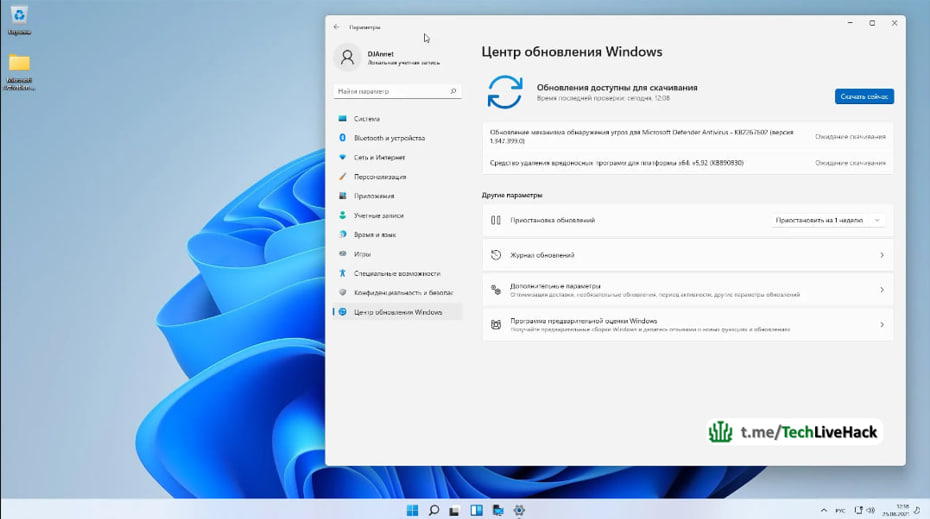The width and height of the screenshot is (930, 519).
Task: Open Учетные записи settings
Action: pos(397,215)
